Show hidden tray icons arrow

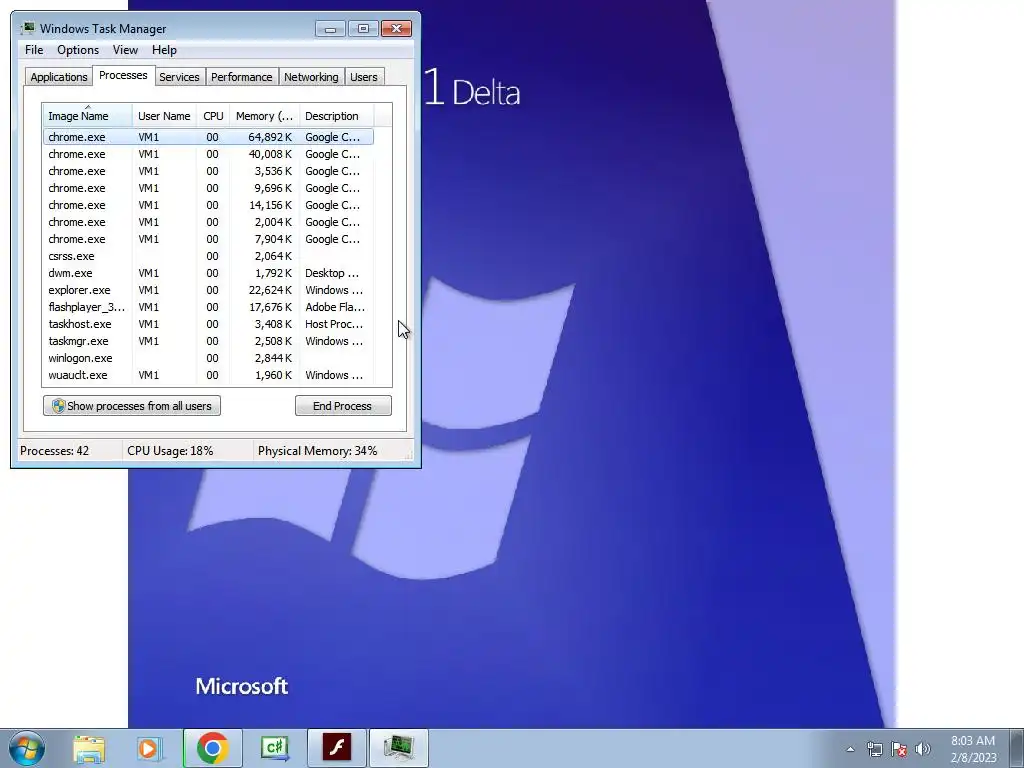pyautogui.click(x=850, y=749)
